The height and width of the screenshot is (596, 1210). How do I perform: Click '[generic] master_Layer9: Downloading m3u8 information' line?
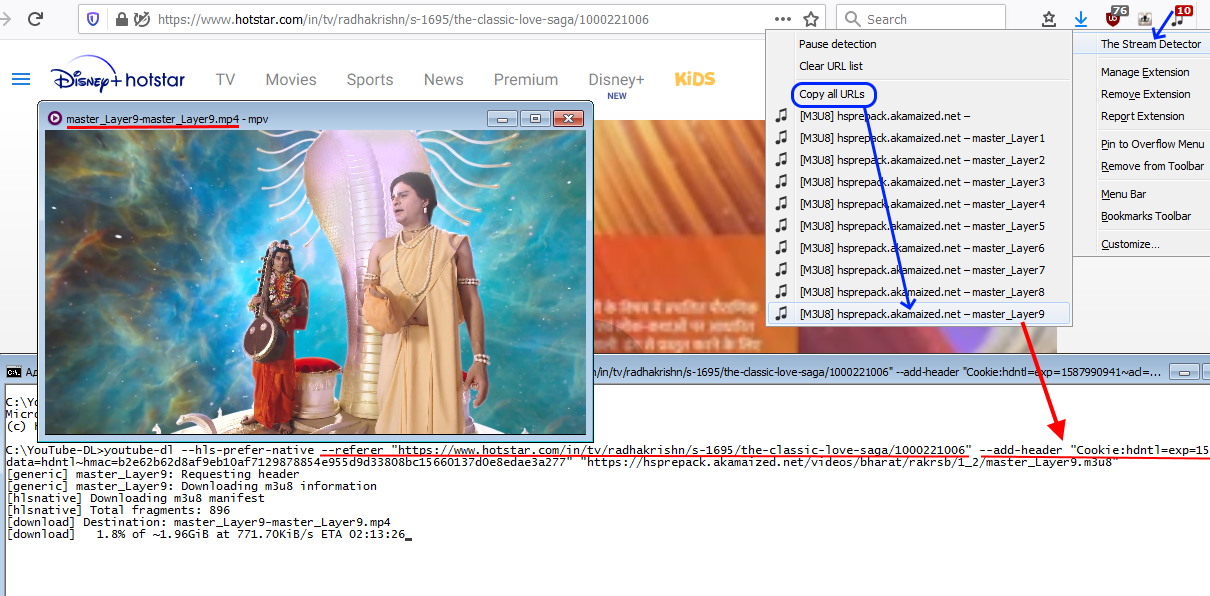coord(191,486)
